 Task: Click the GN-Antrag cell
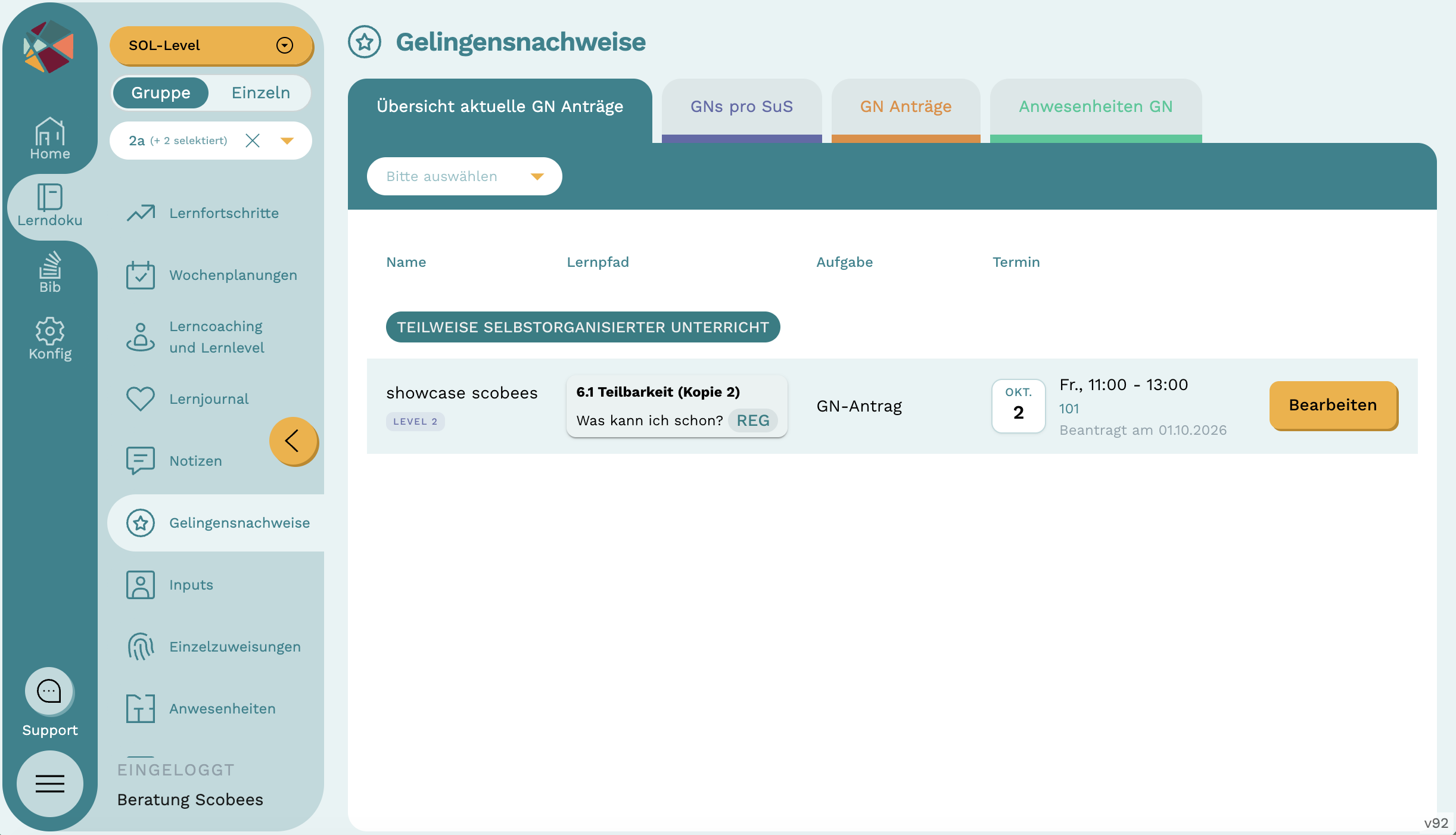859,406
